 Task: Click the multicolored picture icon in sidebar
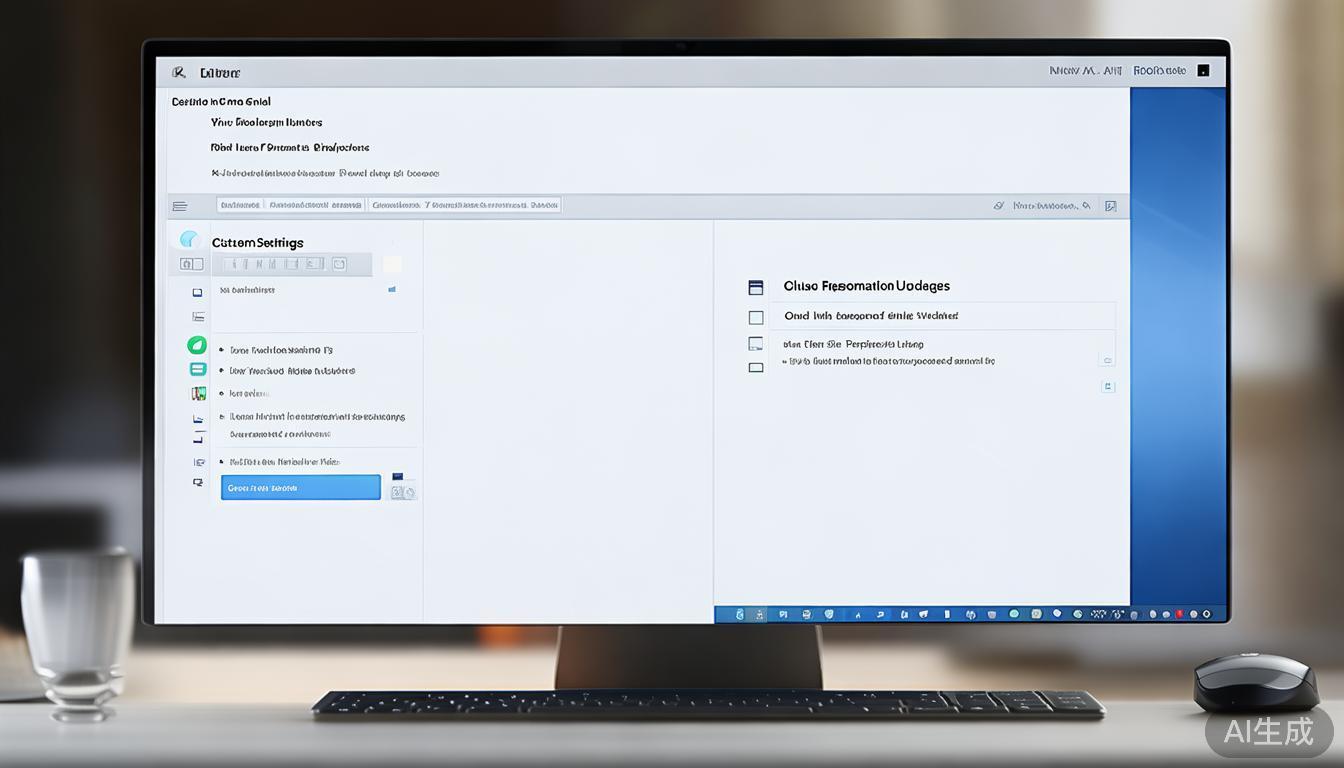198,393
